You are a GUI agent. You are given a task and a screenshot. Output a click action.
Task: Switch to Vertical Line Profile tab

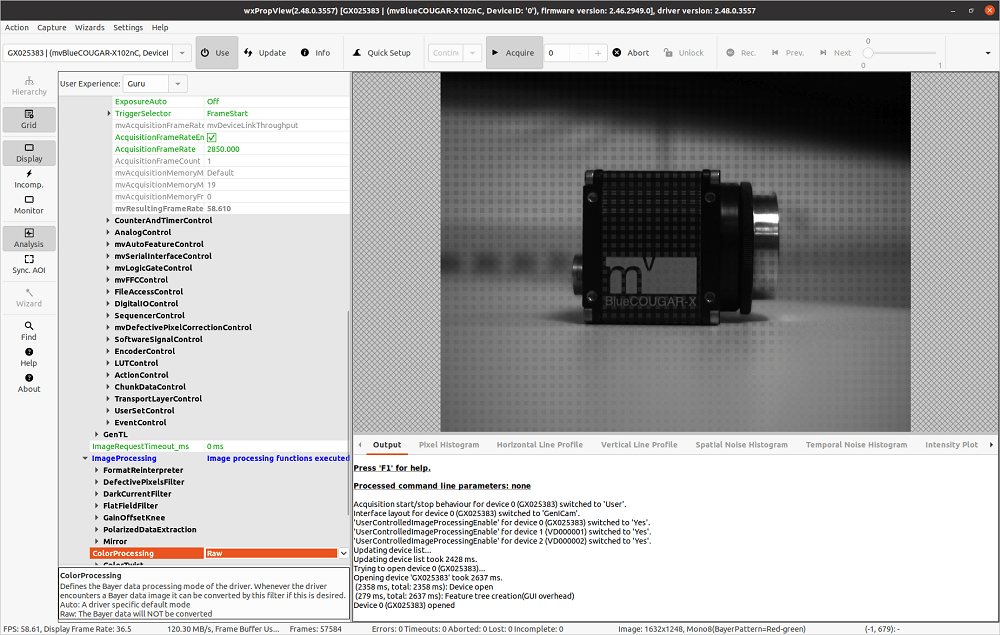639,445
